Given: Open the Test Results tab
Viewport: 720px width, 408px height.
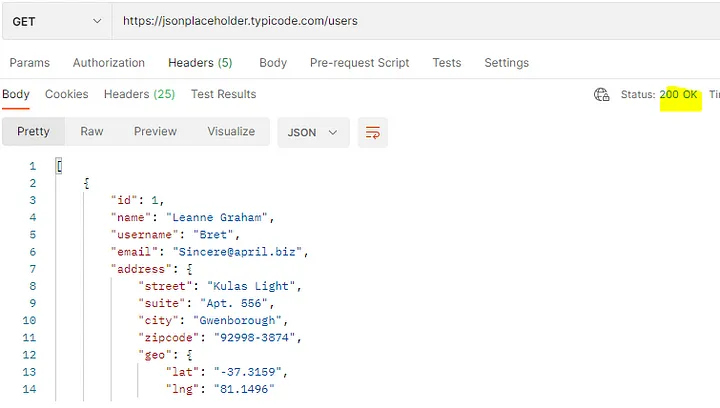Looking at the screenshot, I should click(224, 94).
